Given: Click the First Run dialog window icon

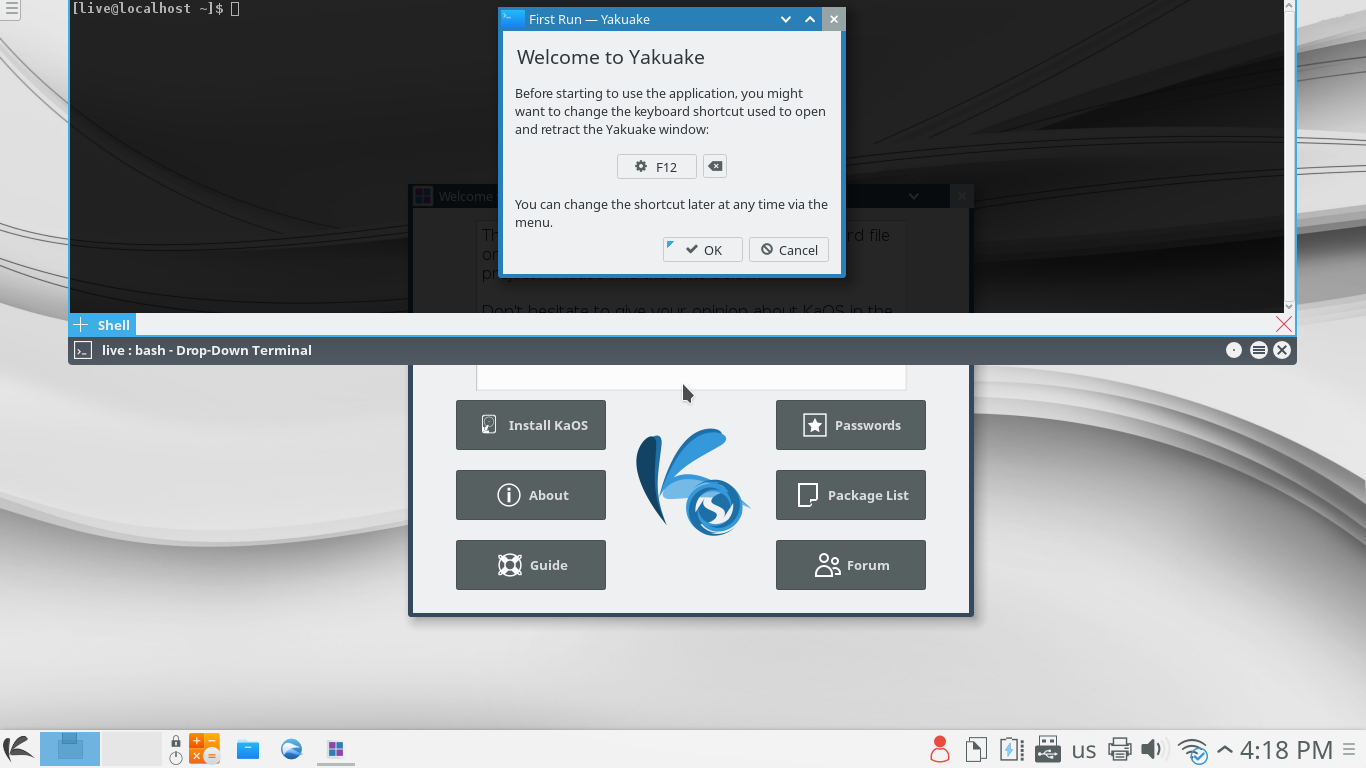Looking at the screenshot, I should pos(513,19).
